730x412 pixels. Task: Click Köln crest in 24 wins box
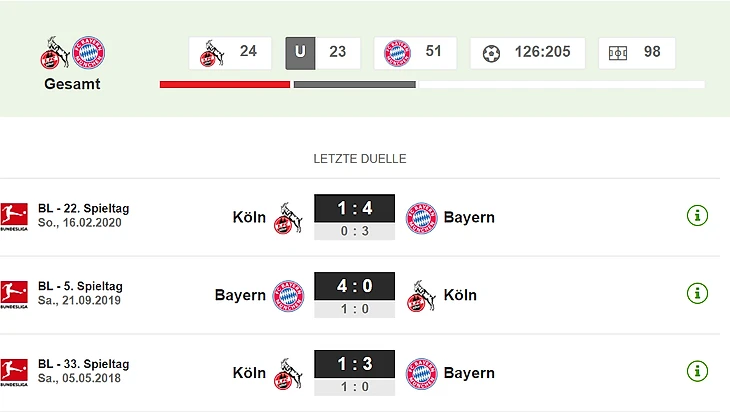tap(212, 53)
